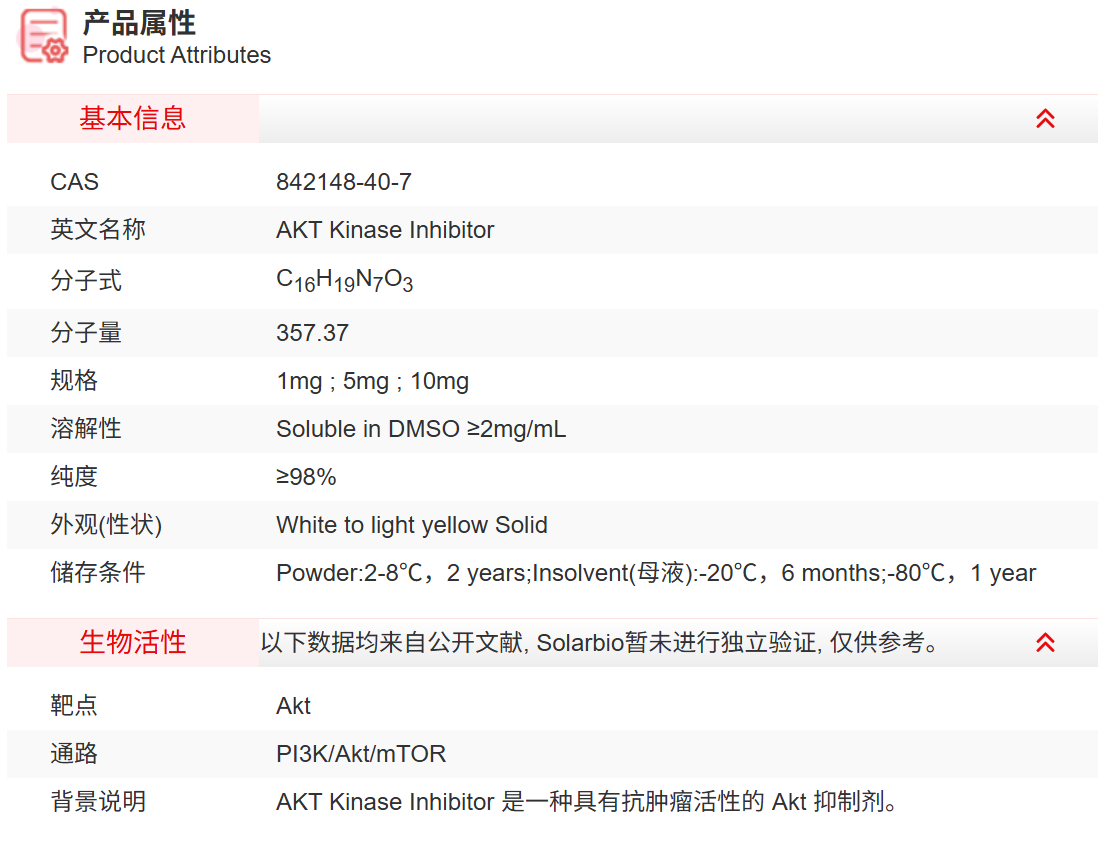Screen dimensions: 1107x843
Task: Click the English name AKT Kinase Inhibitor
Action: tap(385, 230)
